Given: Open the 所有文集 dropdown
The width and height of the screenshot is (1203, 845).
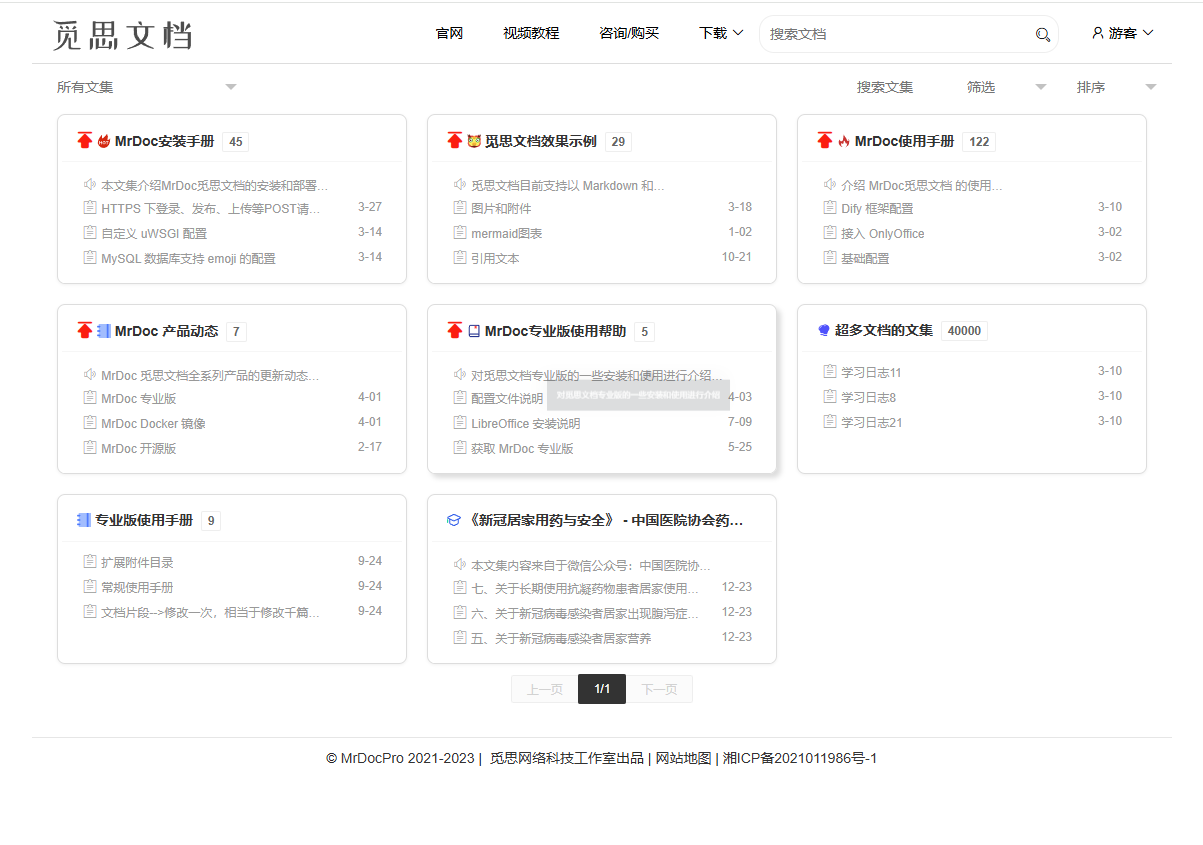Looking at the screenshot, I should point(147,87).
